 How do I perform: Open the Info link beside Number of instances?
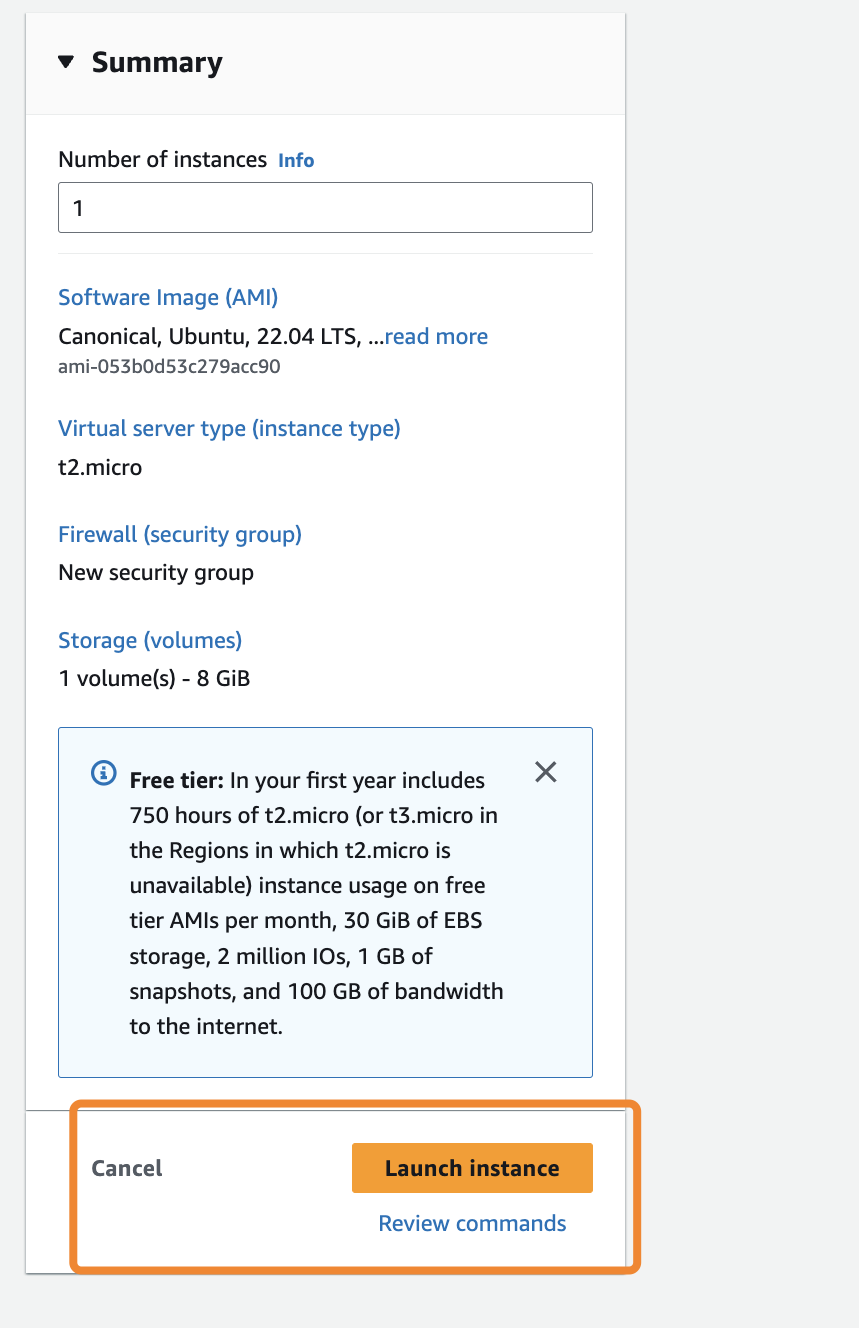[296, 160]
